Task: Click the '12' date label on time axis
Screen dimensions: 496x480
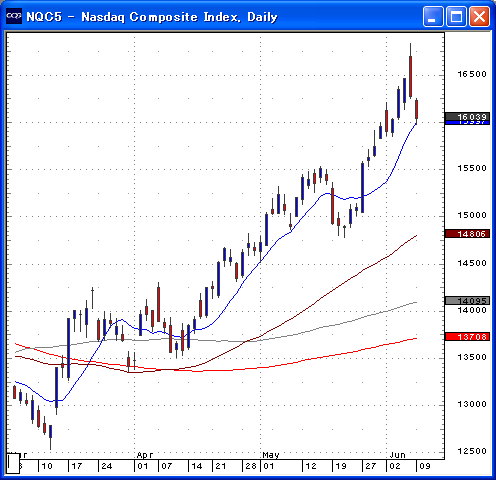Action: coord(311,466)
